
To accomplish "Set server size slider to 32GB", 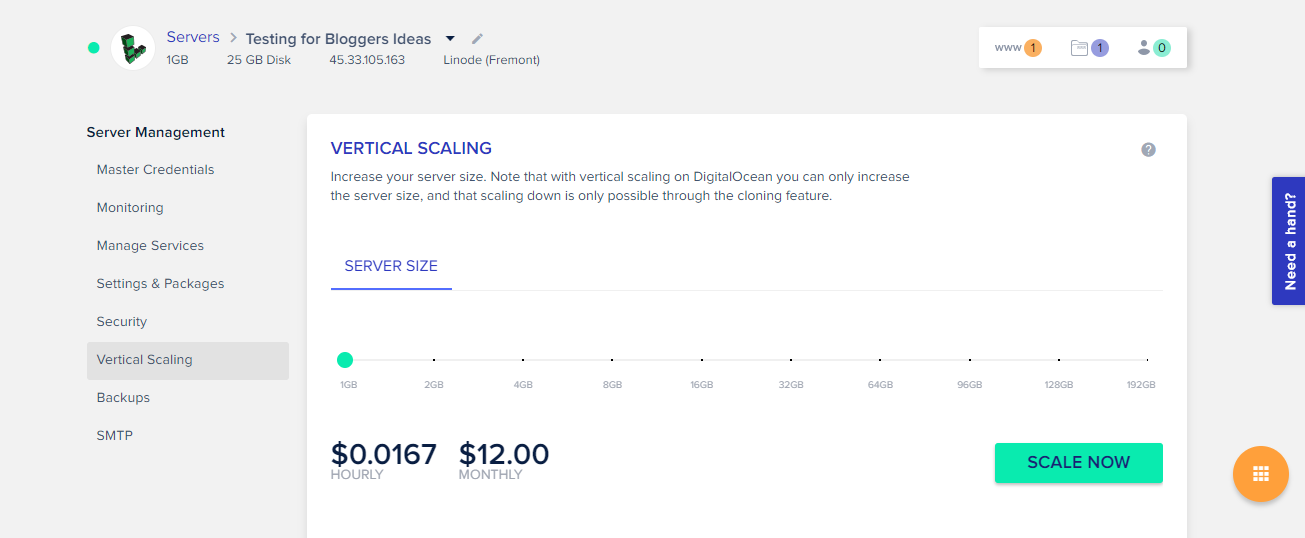I will point(791,360).
